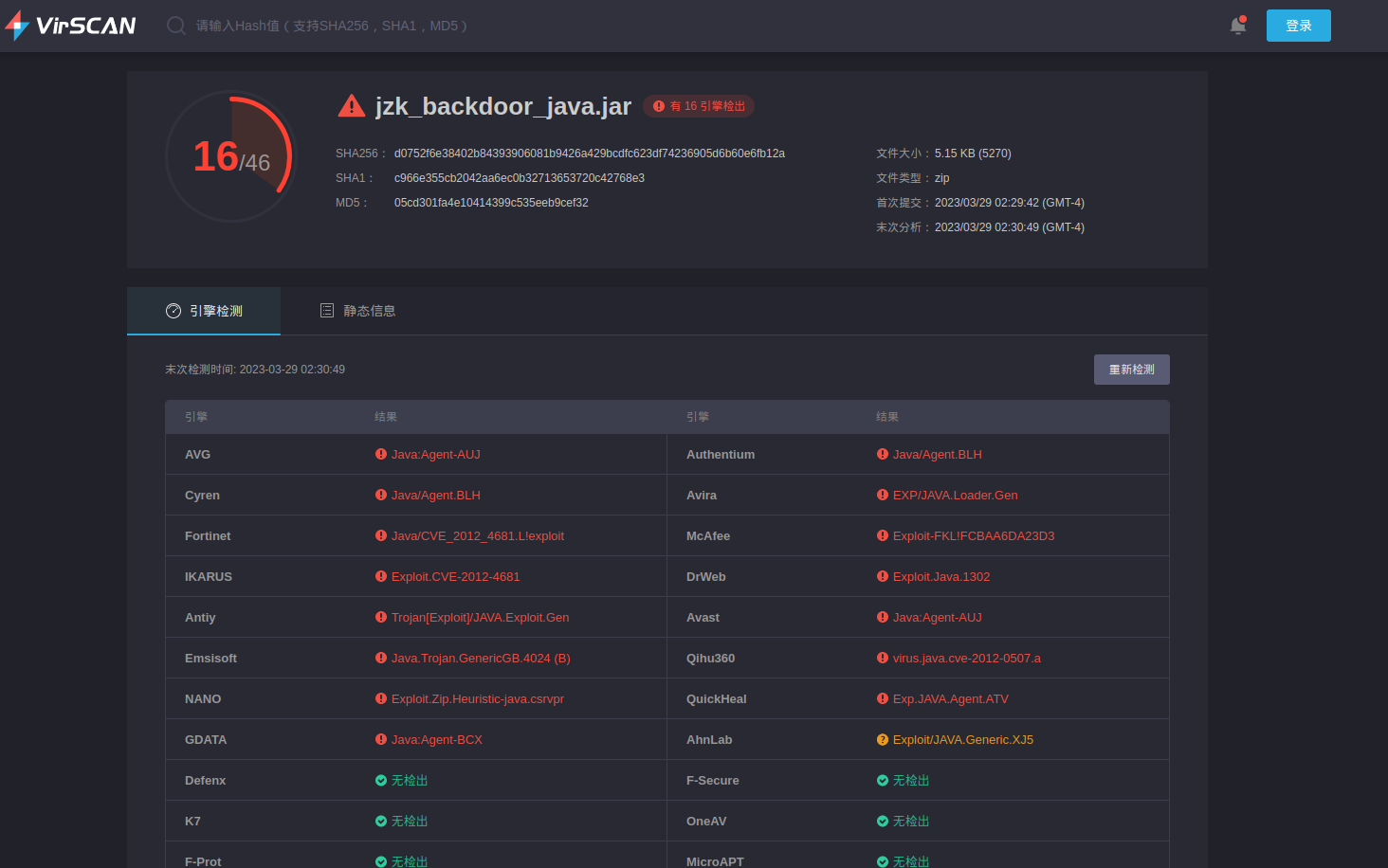The height and width of the screenshot is (868, 1388).
Task: Click the alert icon in the DrWeb result
Action: tap(883, 576)
